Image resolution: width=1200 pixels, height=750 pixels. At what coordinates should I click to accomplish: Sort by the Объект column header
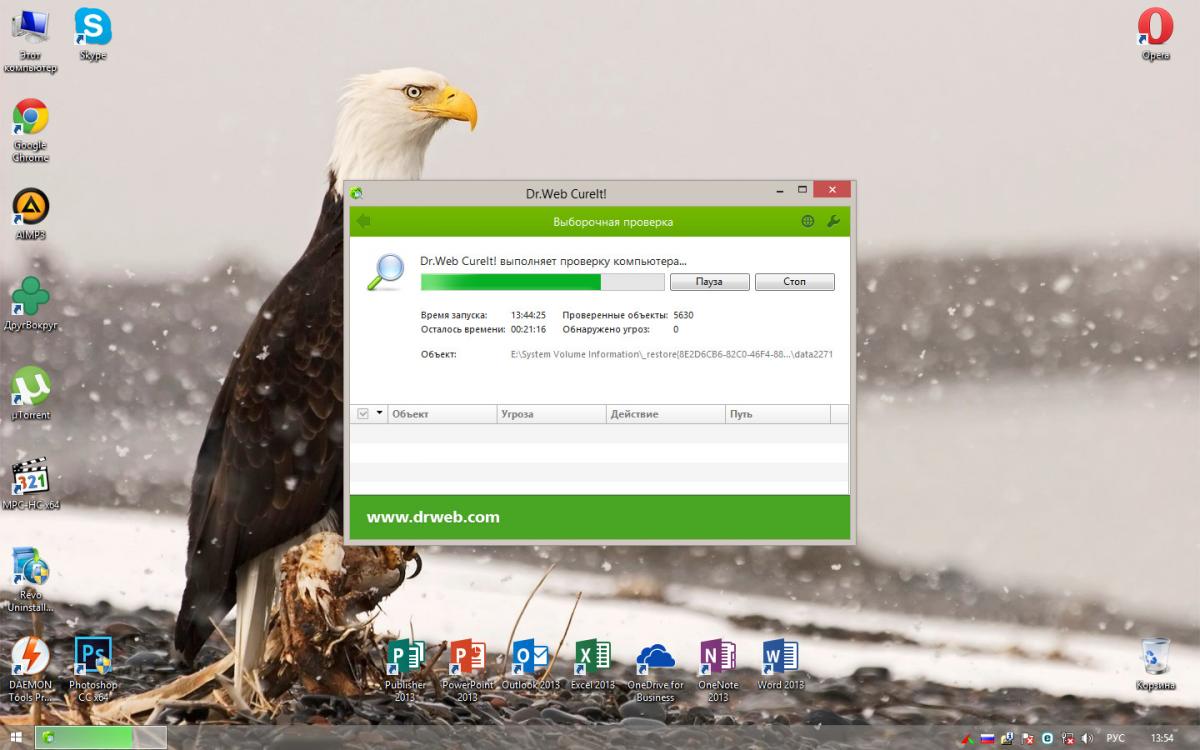(x=442, y=414)
